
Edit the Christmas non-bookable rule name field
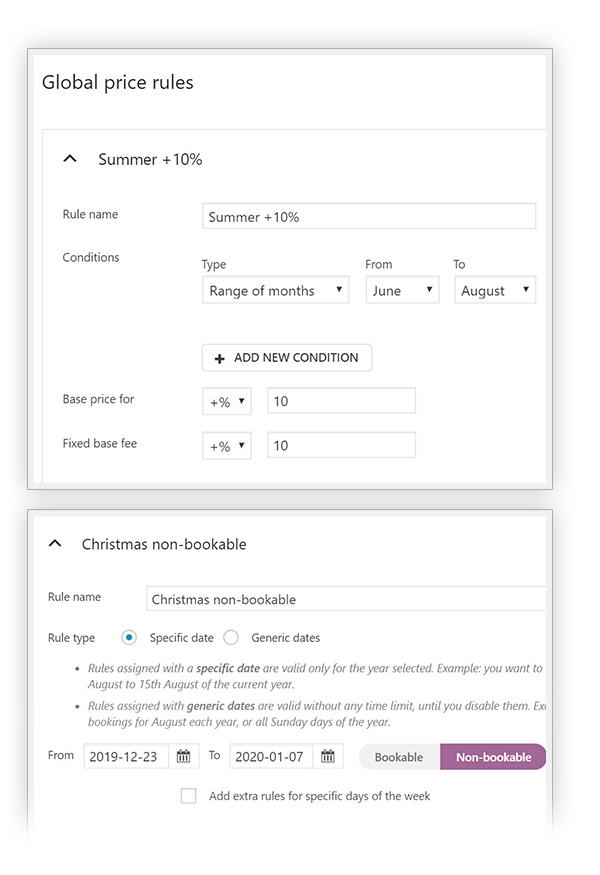(x=346, y=599)
